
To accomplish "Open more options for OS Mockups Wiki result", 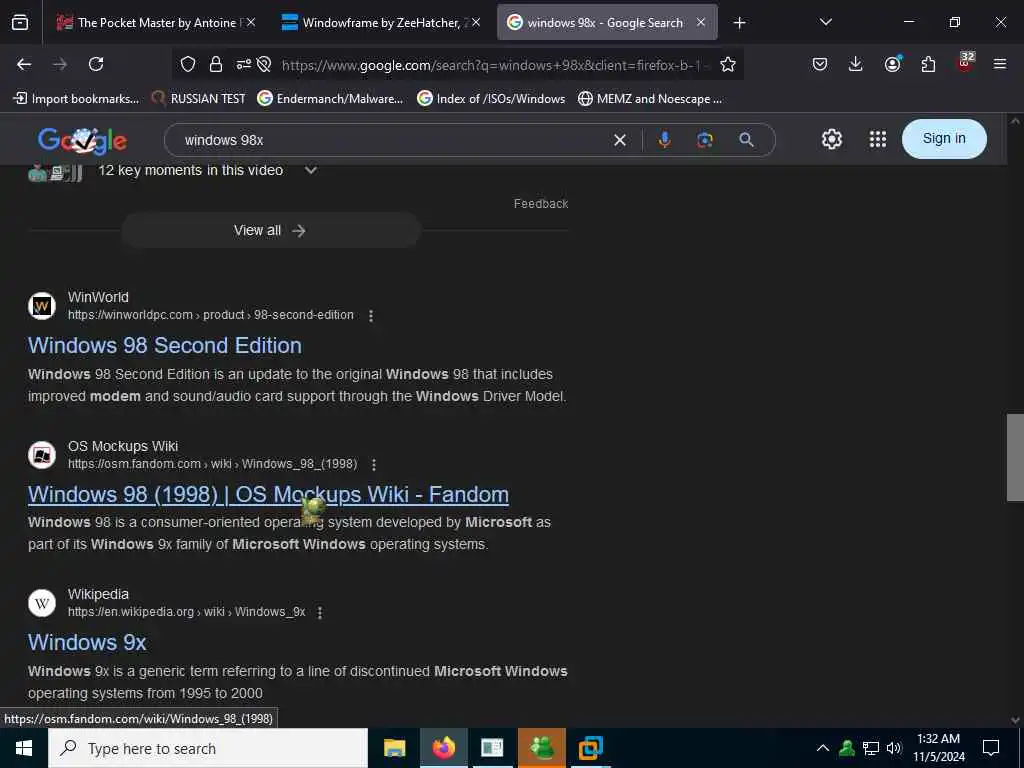I will [x=374, y=464].
